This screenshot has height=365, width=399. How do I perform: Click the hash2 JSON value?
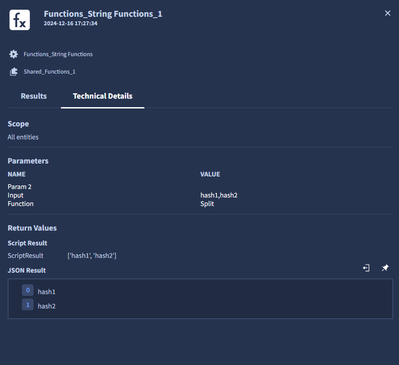click(46, 306)
